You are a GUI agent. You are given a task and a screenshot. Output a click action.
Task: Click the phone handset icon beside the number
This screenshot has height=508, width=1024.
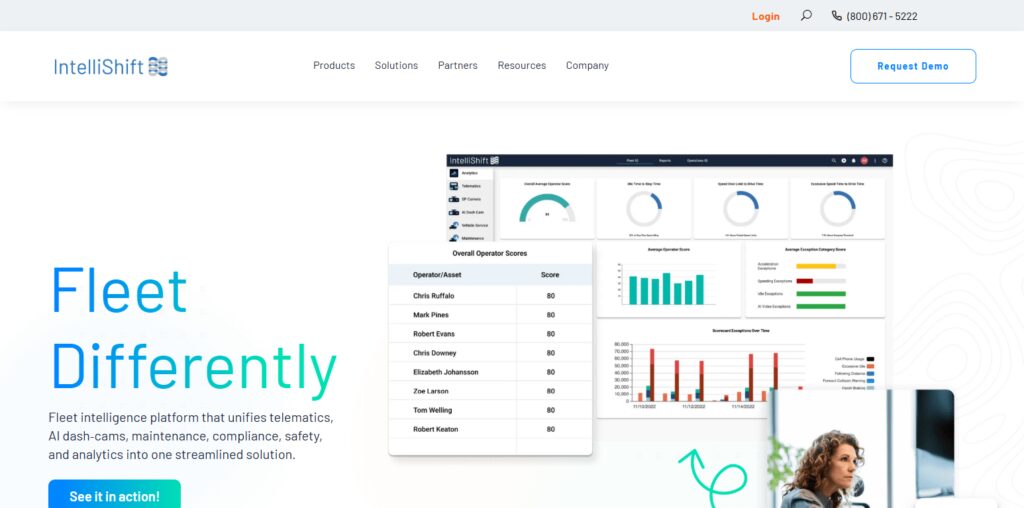pyautogui.click(x=837, y=16)
